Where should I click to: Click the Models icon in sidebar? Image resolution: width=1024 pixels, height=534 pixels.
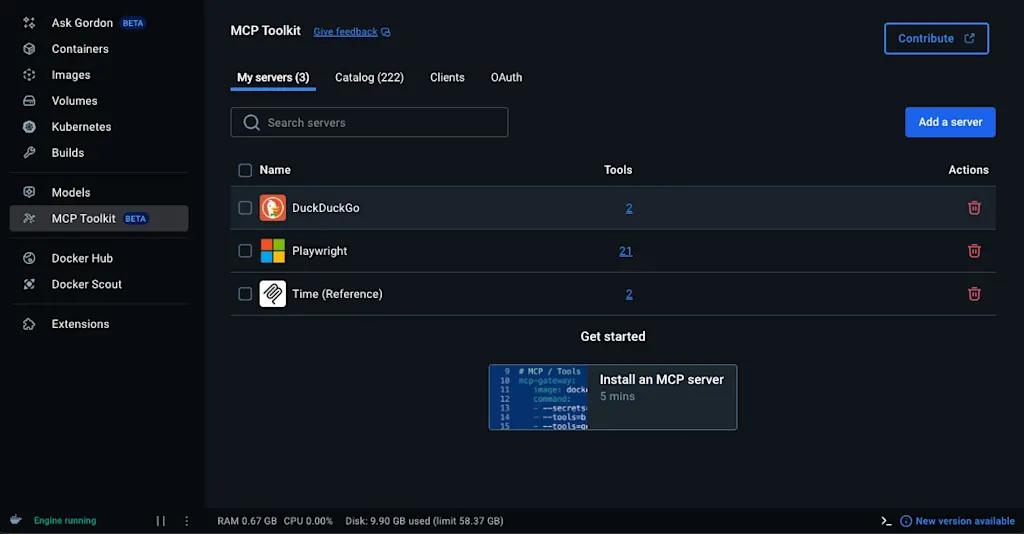tap(29, 192)
